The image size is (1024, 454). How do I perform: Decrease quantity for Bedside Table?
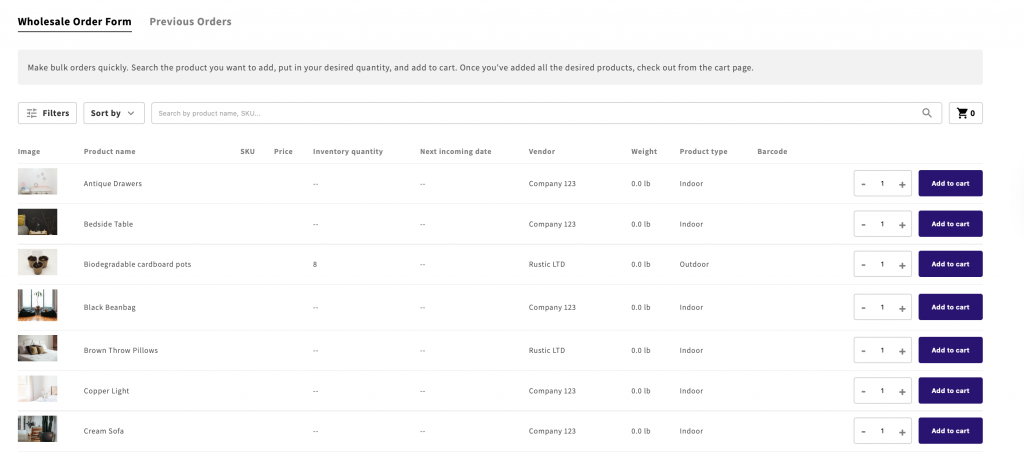point(863,224)
